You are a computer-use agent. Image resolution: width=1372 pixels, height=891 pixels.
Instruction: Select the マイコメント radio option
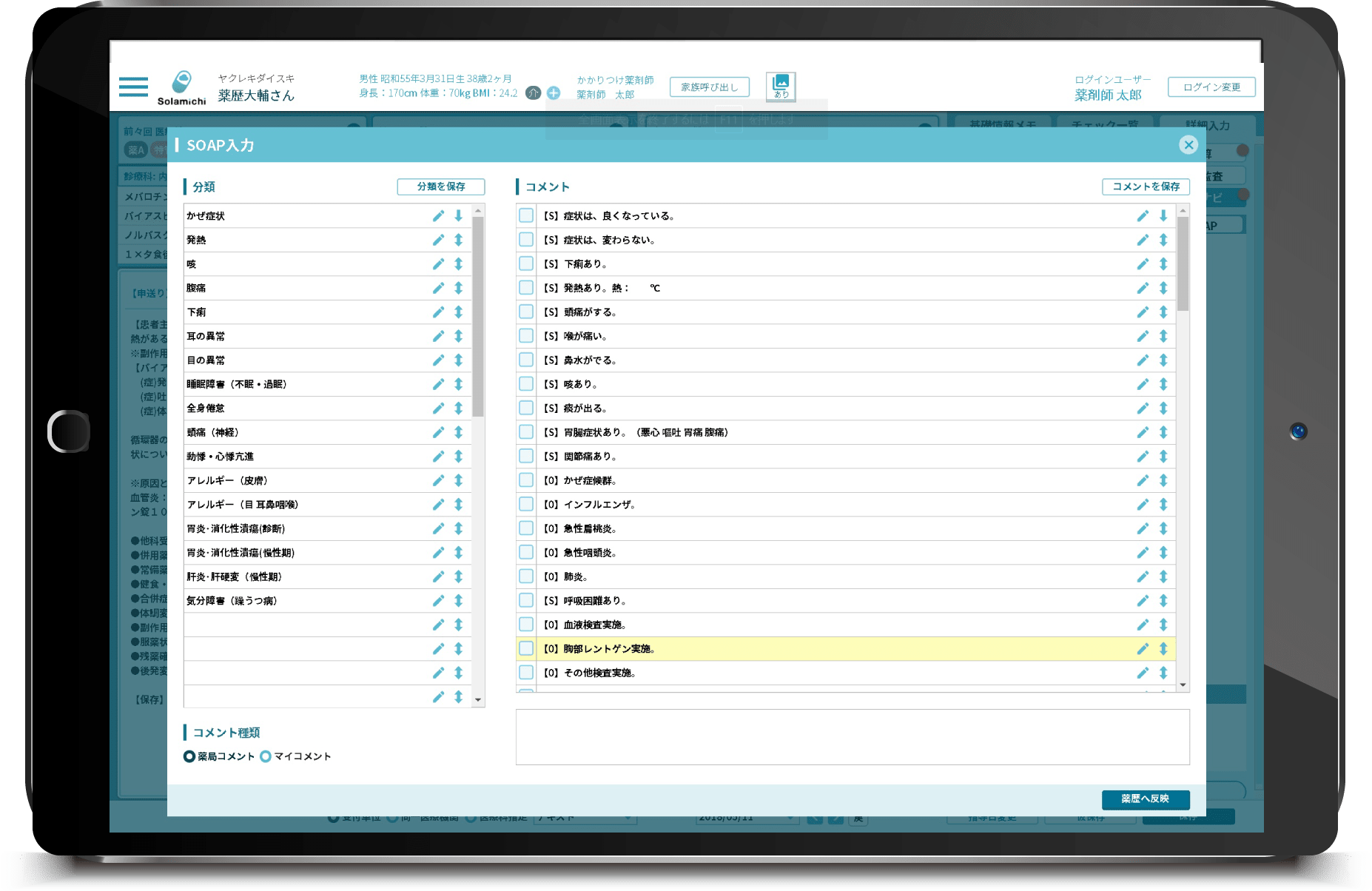coord(266,756)
